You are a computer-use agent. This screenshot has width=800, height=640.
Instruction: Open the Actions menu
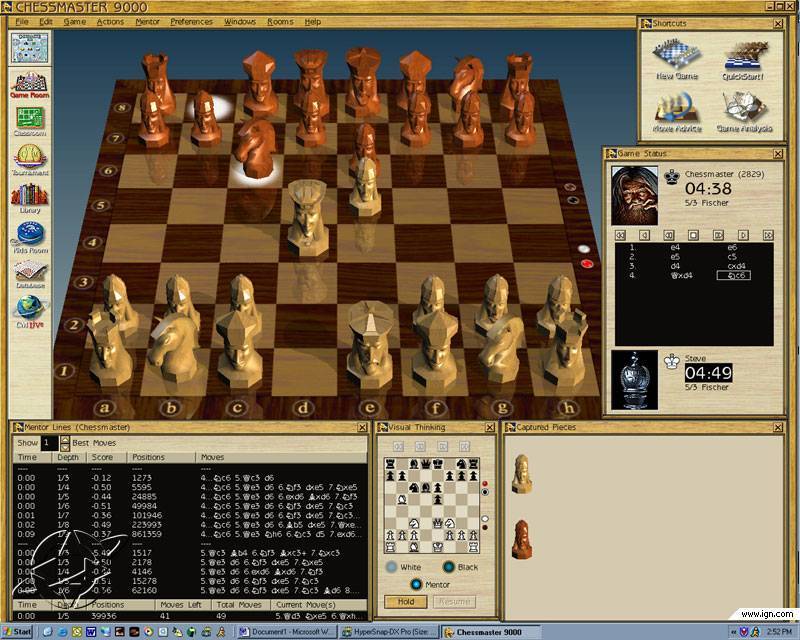pos(110,22)
